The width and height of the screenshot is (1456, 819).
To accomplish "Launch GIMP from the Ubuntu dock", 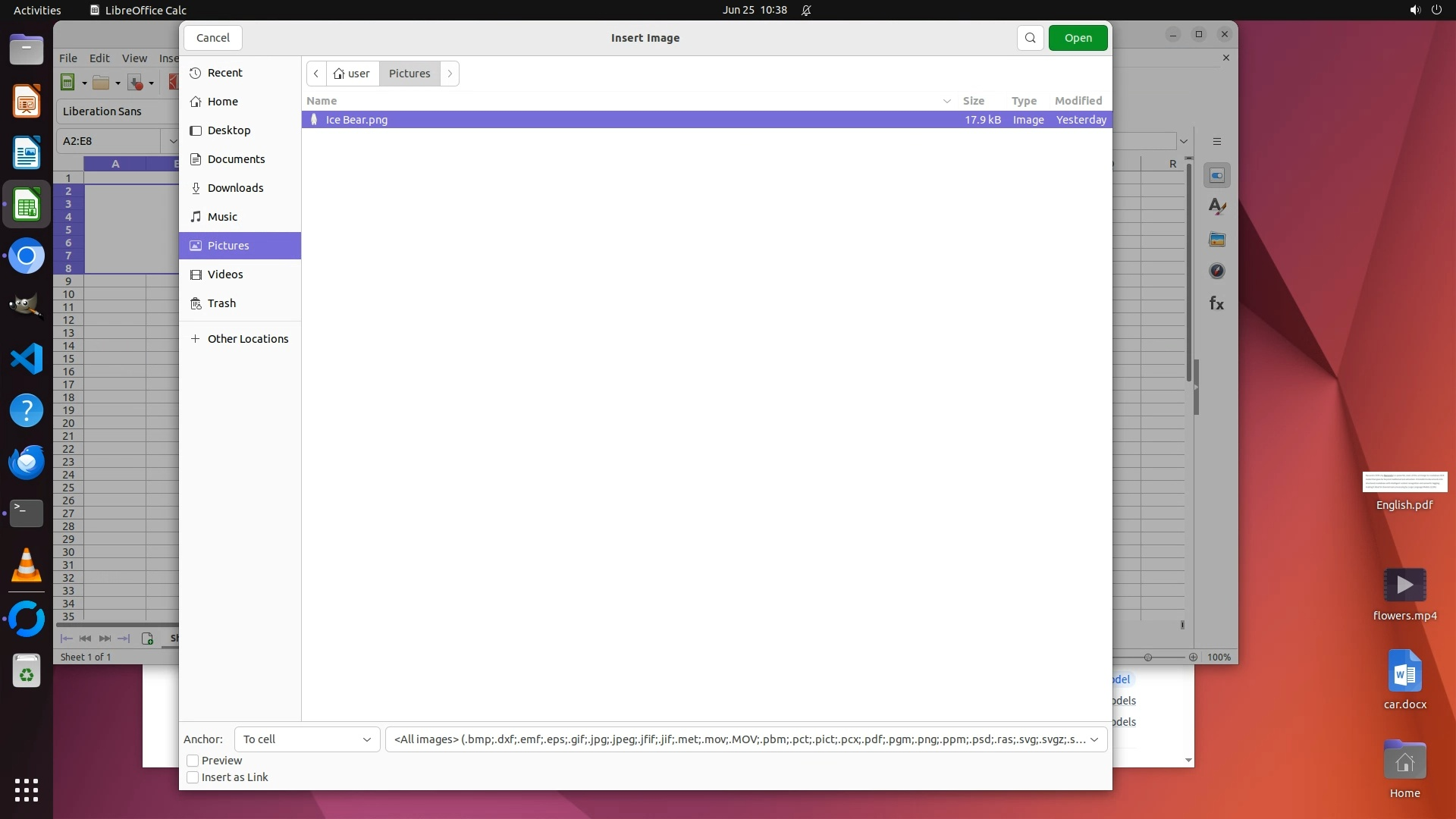I will [x=27, y=307].
